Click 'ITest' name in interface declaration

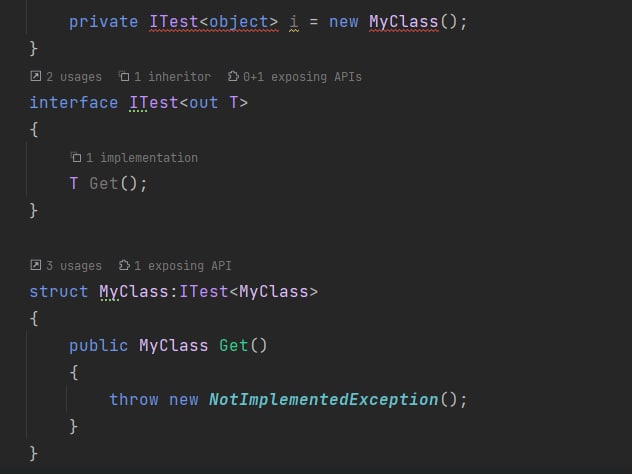coord(154,103)
